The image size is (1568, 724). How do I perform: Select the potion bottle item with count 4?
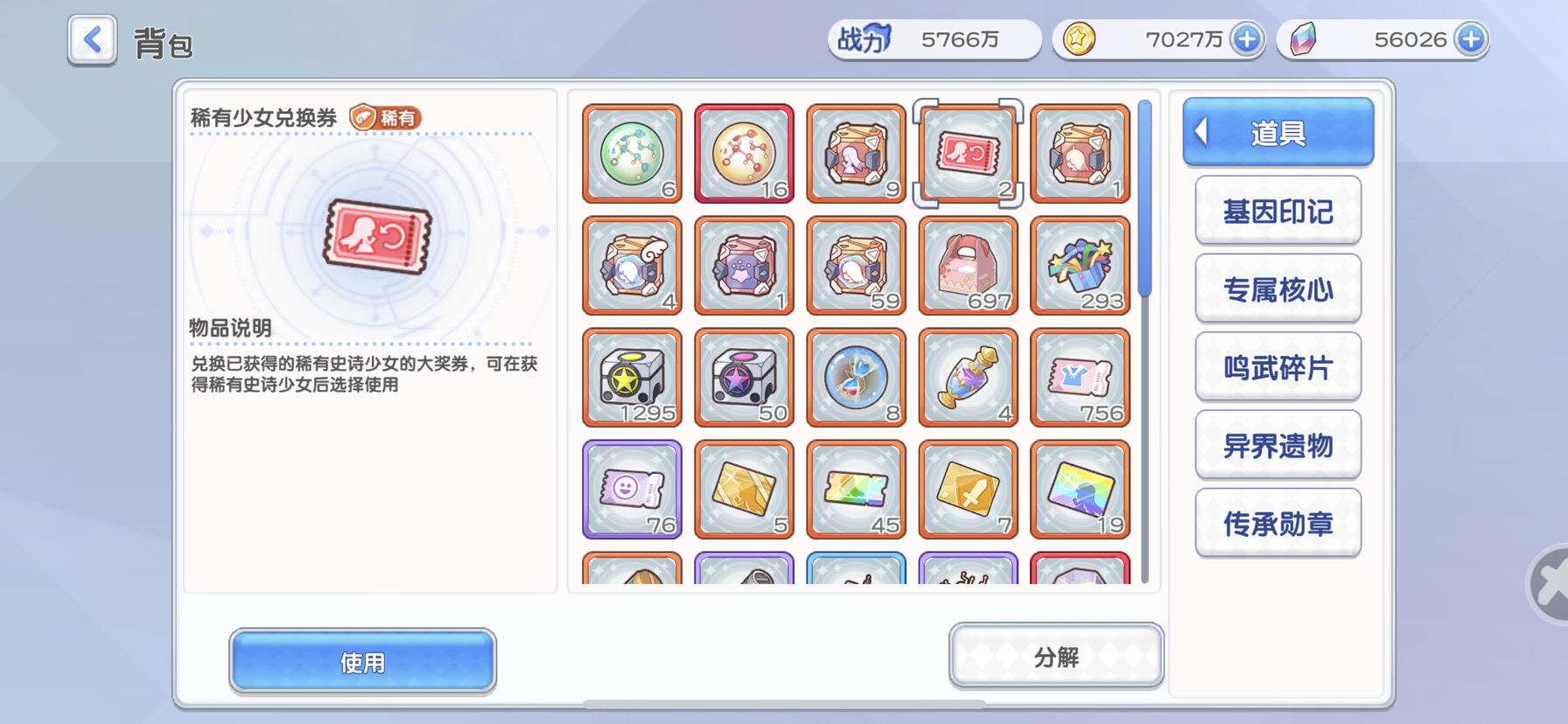point(968,378)
